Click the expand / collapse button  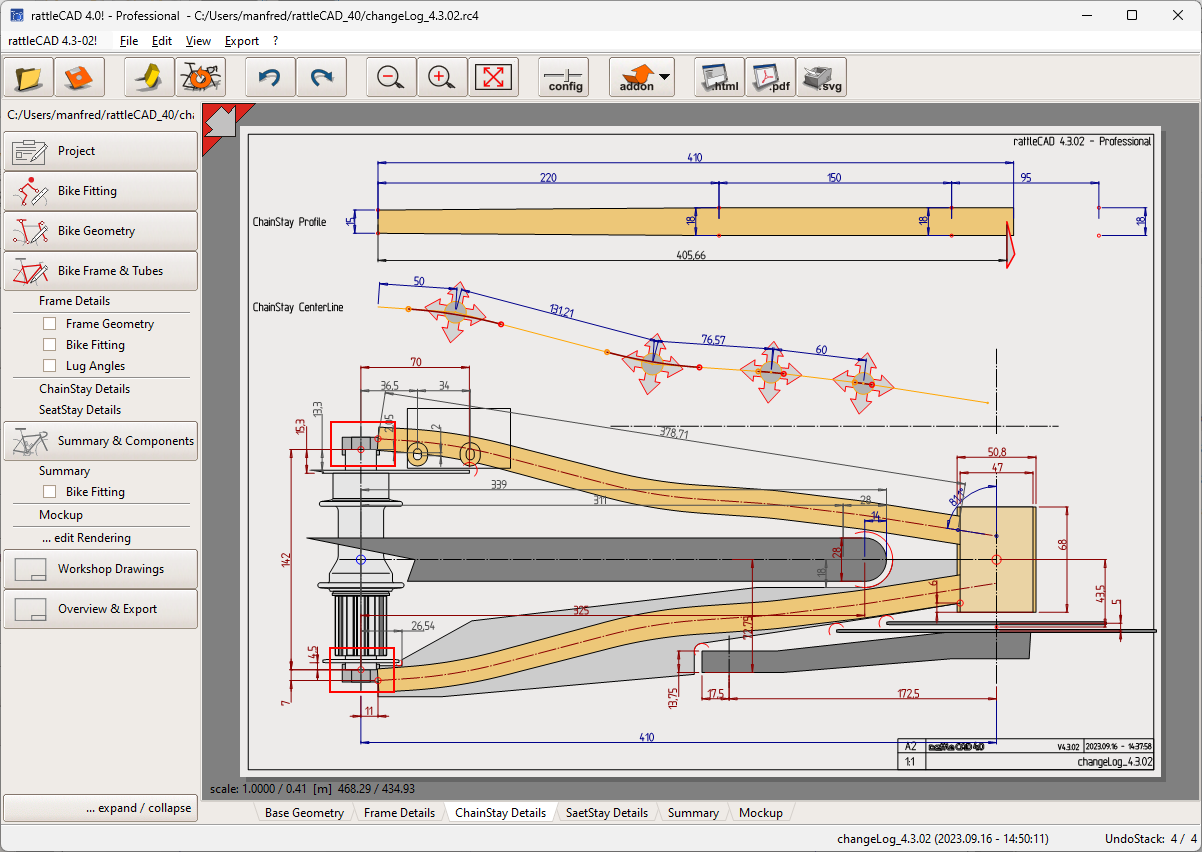tap(100, 808)
